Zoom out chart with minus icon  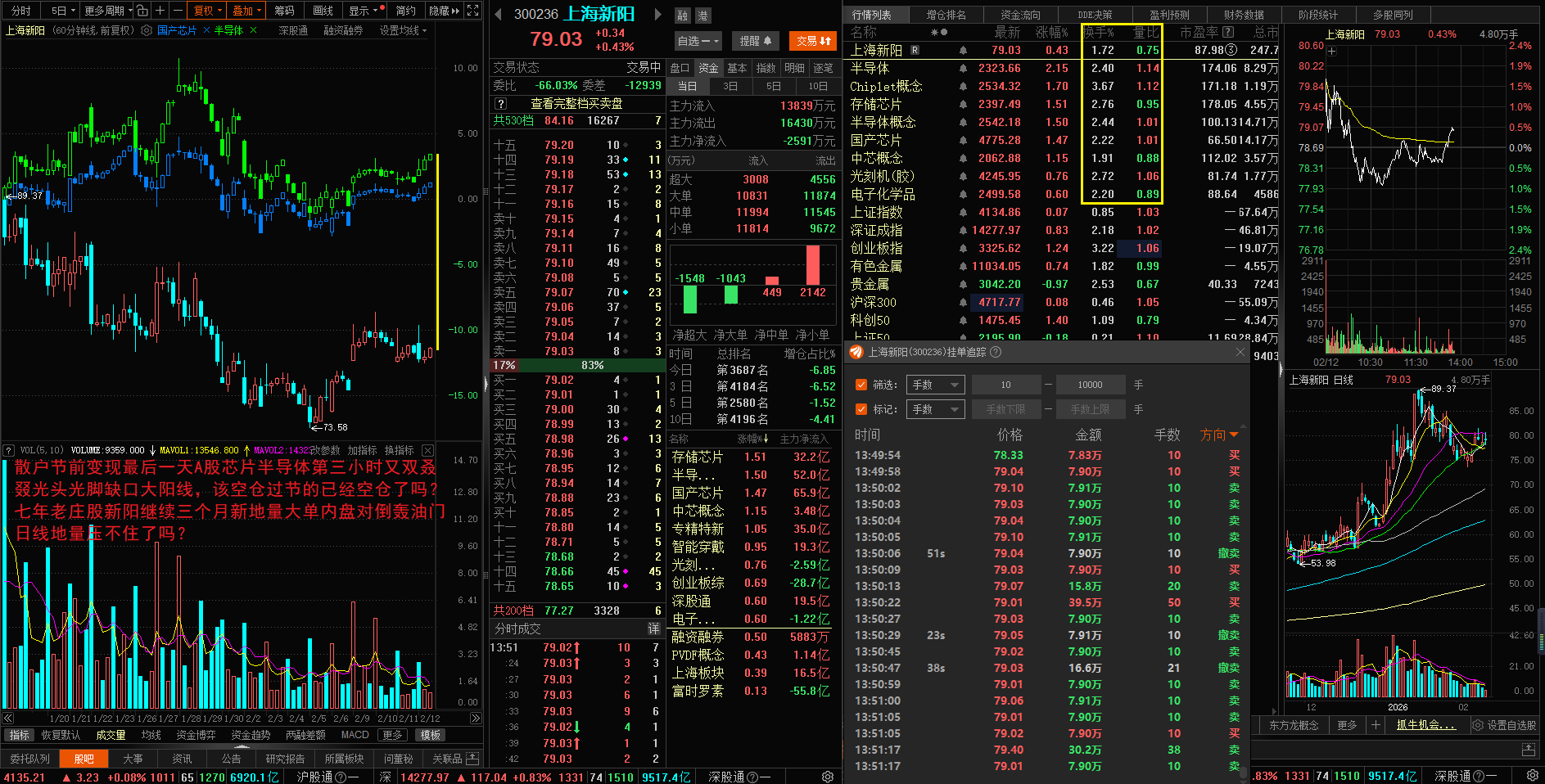177,11
